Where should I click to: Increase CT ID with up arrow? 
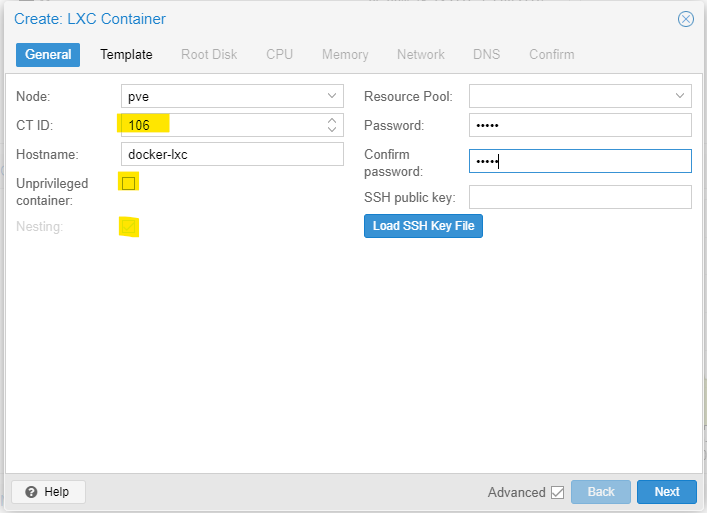pyautogui.click(x=332, y=120)
